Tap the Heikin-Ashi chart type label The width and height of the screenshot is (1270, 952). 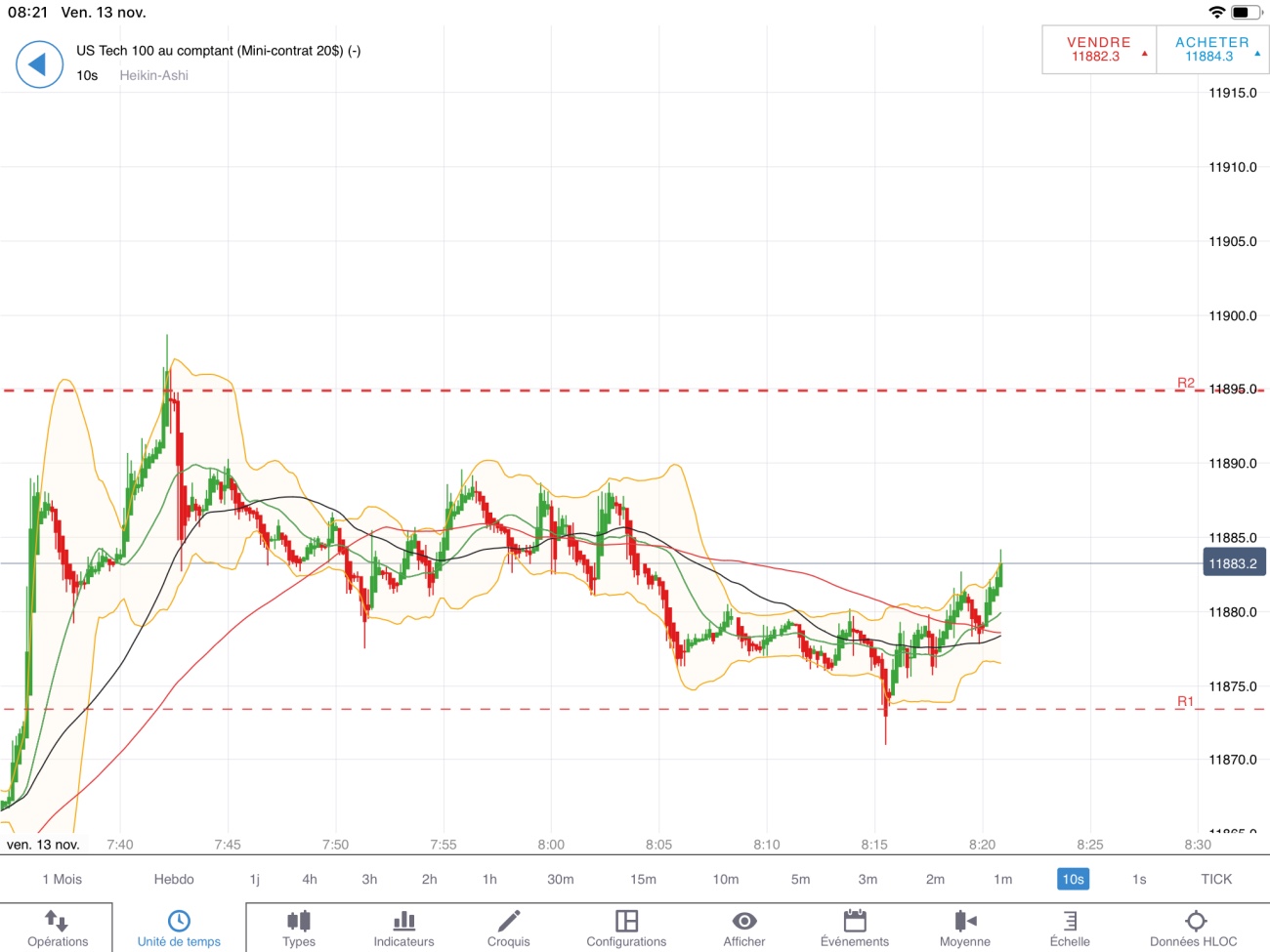153,75
